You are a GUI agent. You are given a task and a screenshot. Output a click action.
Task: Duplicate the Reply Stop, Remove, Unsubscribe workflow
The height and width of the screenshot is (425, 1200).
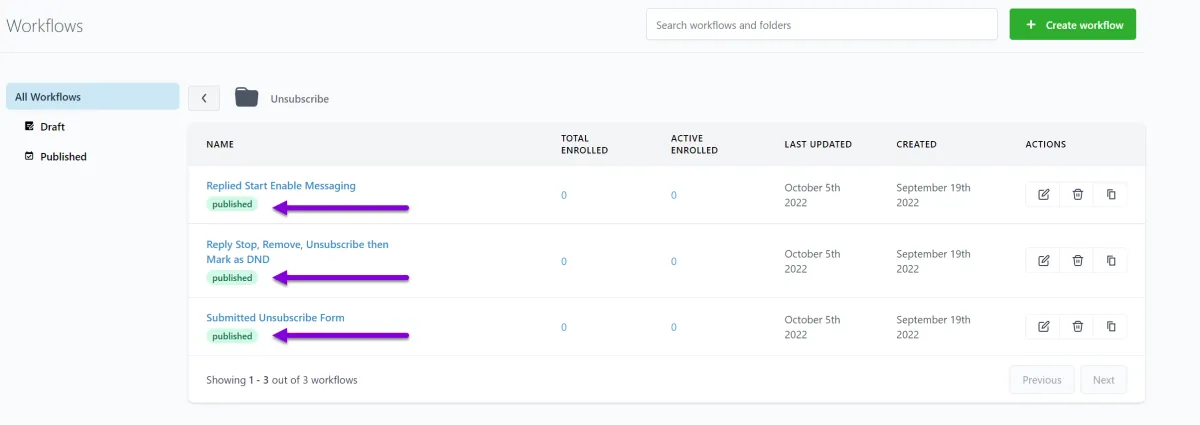tap(1111, 261)
